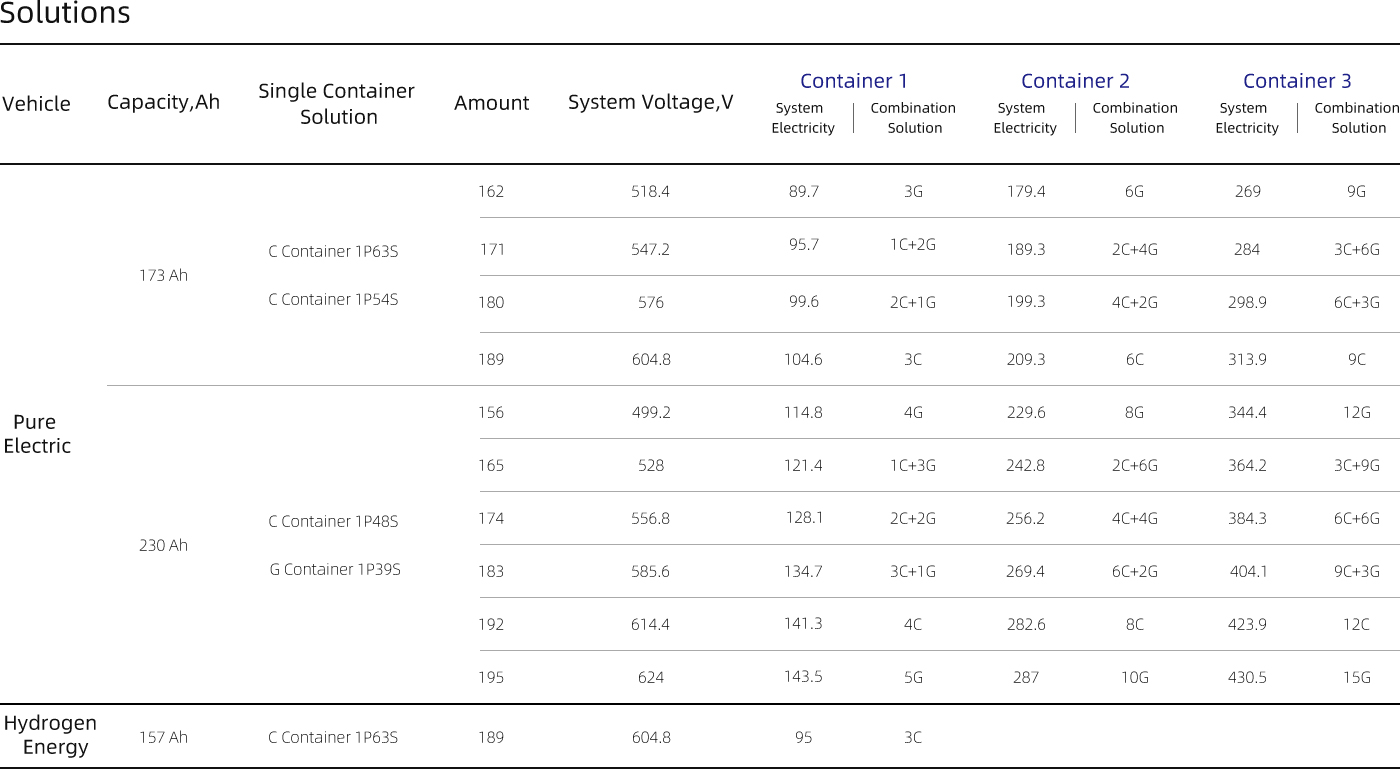This screenshot has height=769, width=1400.
Task: Select the 15G combination solution cell
Action: click(1356, 677)
